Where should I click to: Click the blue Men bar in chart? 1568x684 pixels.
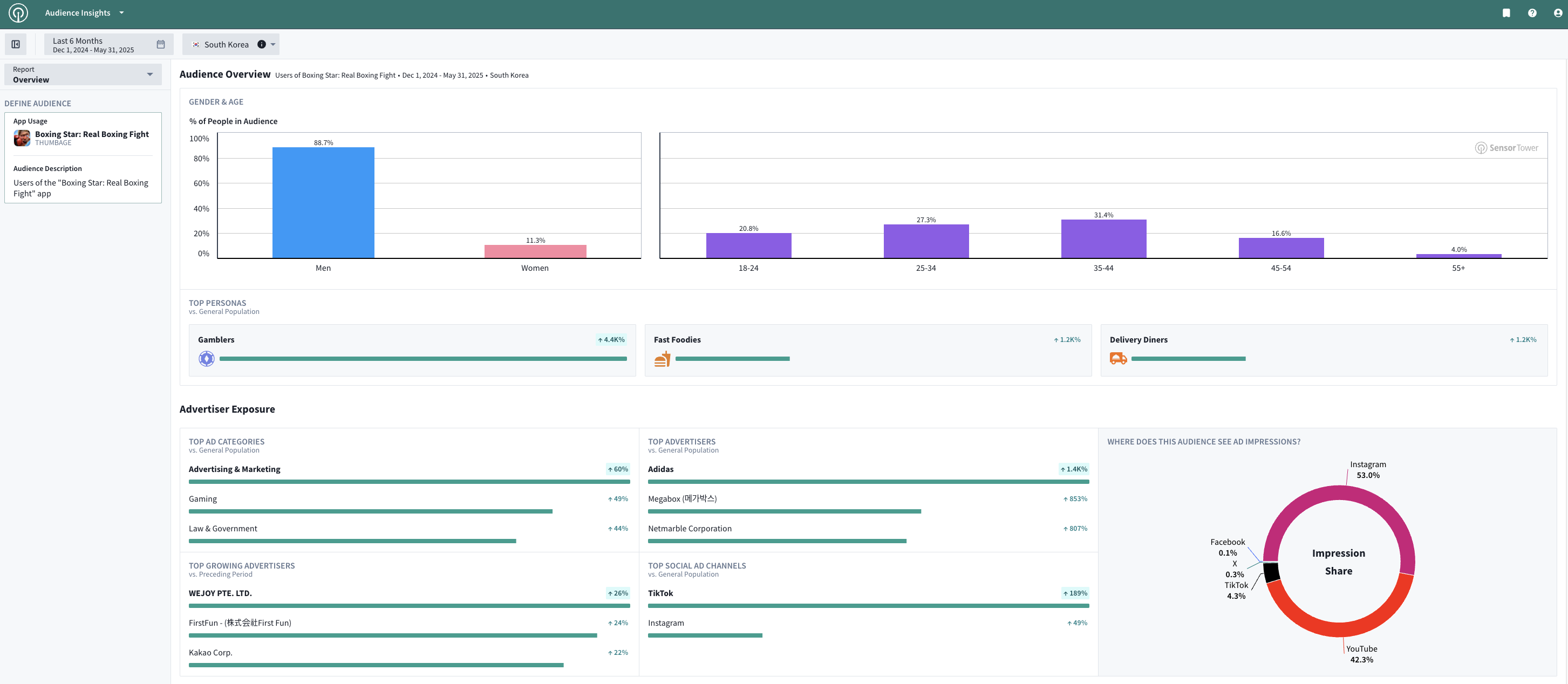(x=323, y=202)
